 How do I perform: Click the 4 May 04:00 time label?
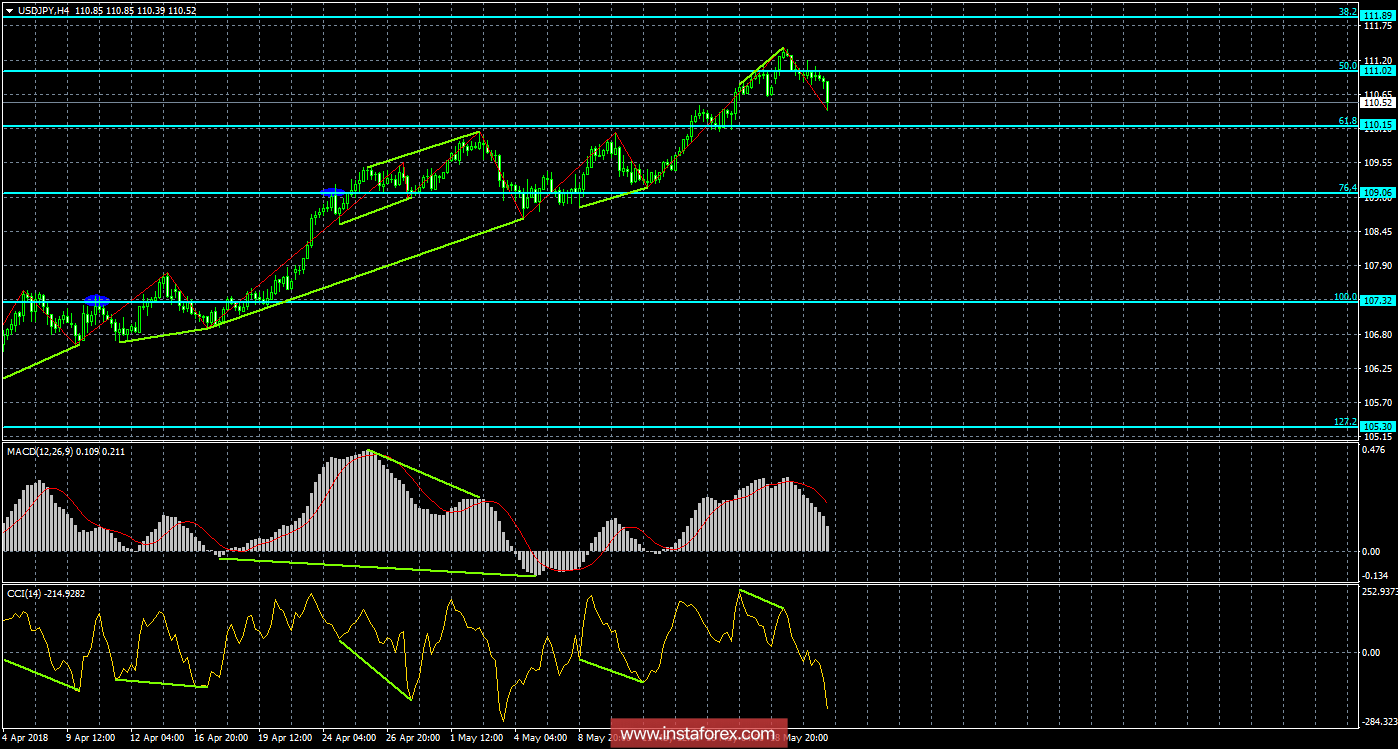[x=541, y=739]
